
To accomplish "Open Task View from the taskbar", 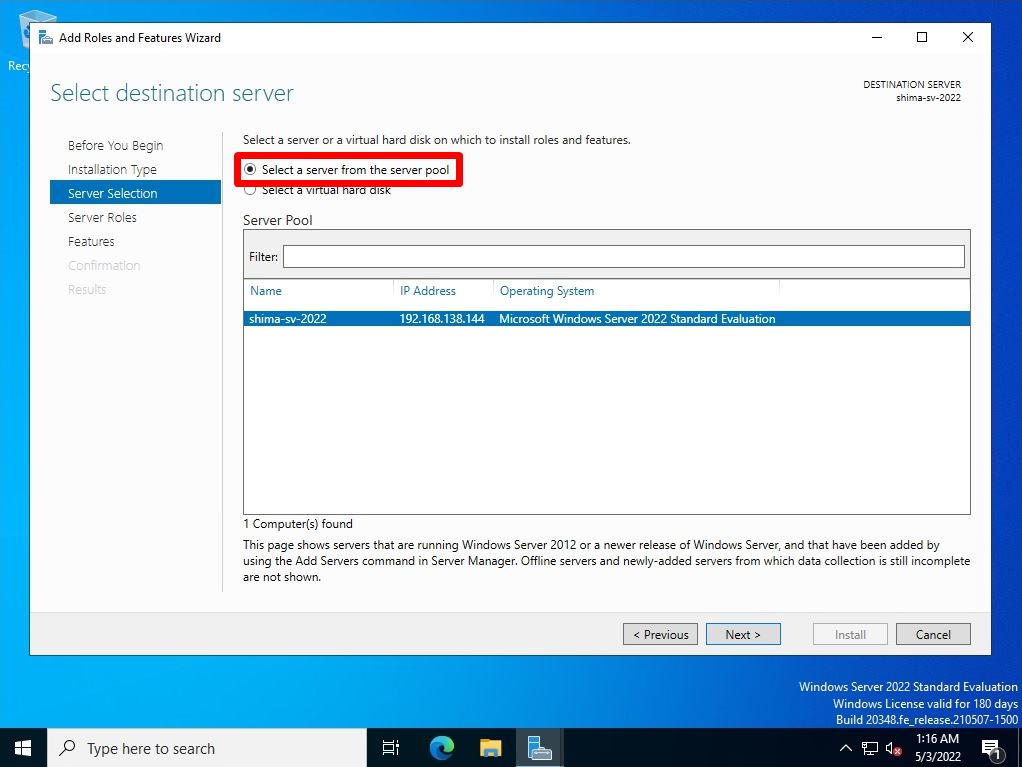I will click(x=390, y=748).
